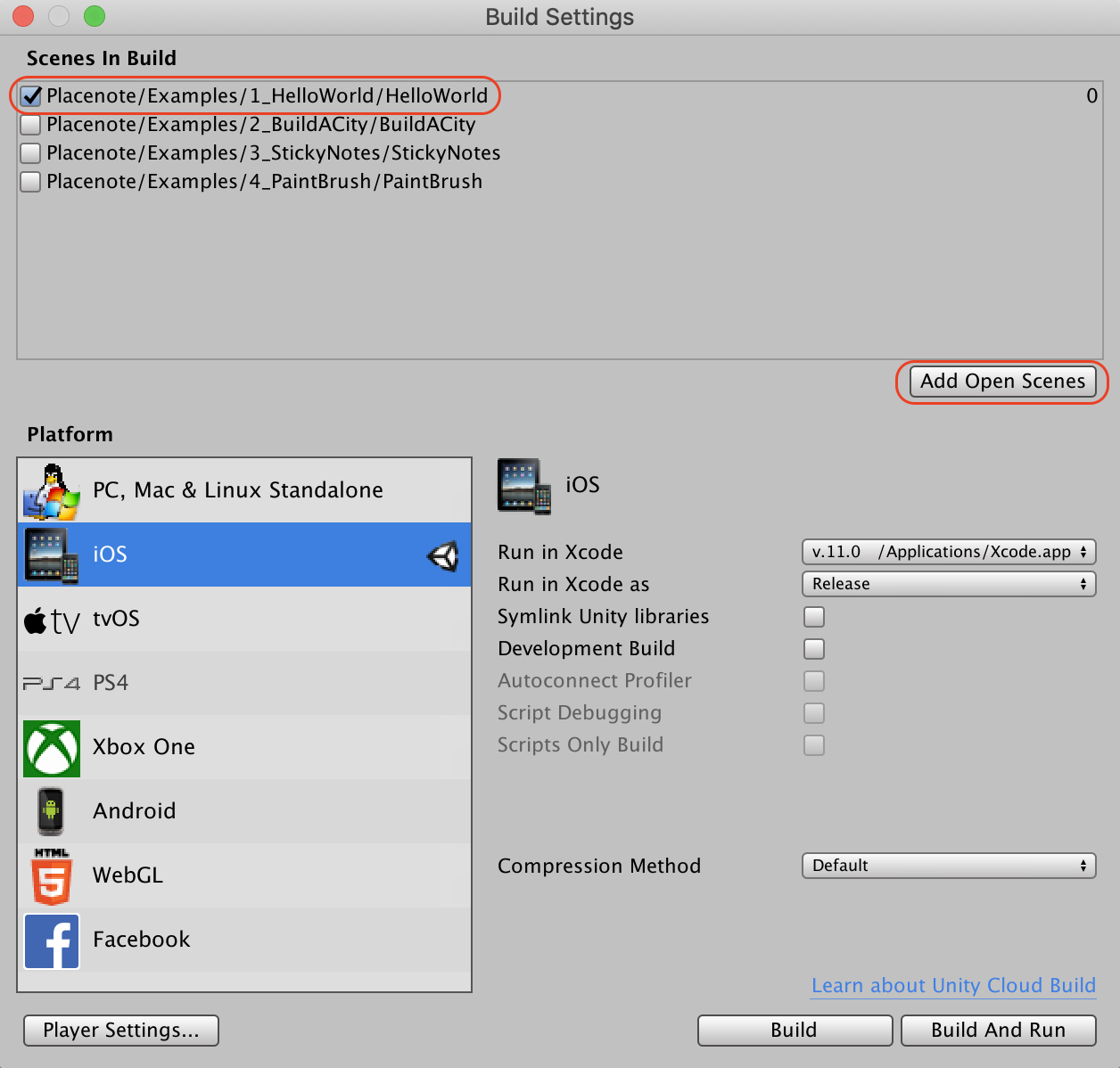1120x1068 pixels.
Task: Open the Run in Xcode as Release dropdown
Action: tap(949, 584)
